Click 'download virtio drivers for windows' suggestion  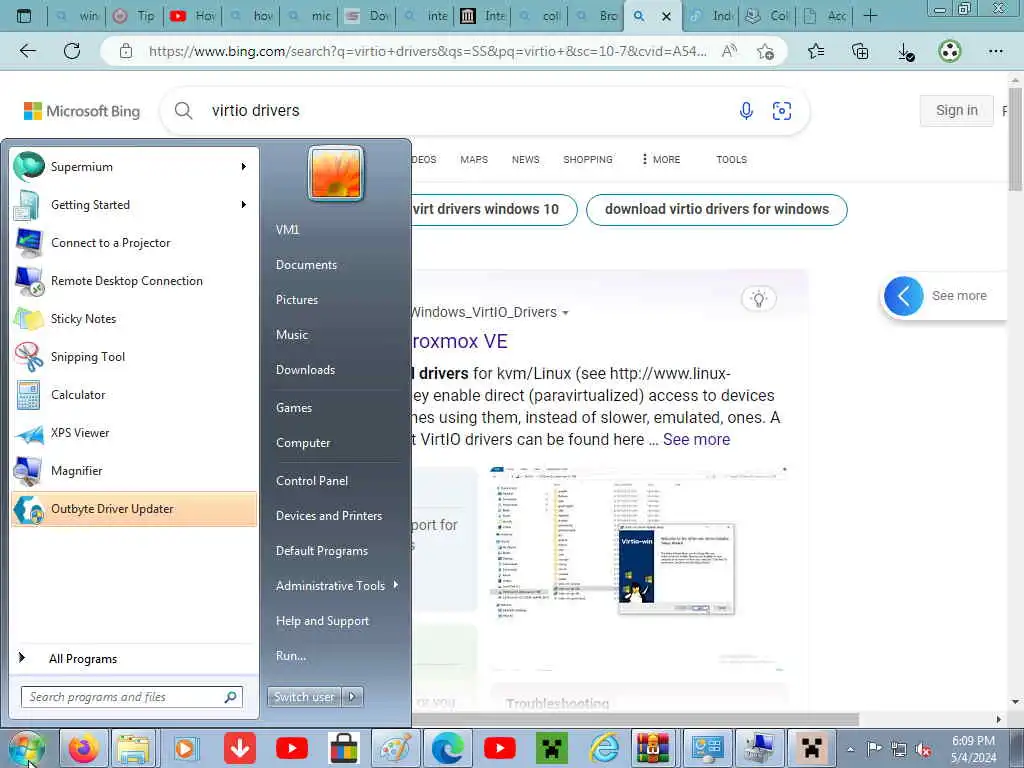[x=716, y=210]
